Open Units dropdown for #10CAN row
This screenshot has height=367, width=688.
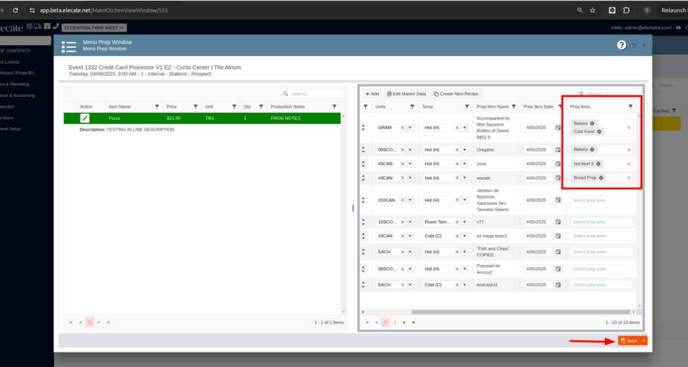(410, 200)
